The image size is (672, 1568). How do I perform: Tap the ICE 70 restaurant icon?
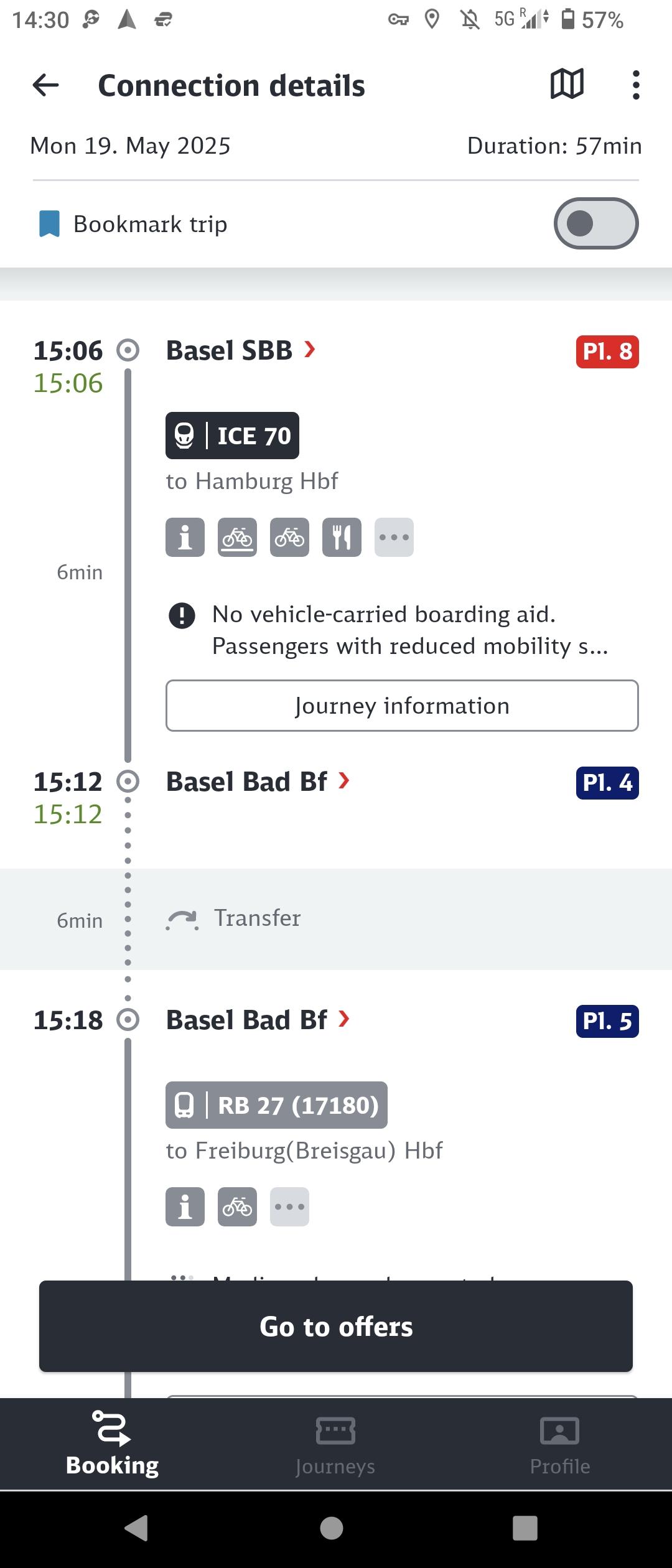pos(342,537)
